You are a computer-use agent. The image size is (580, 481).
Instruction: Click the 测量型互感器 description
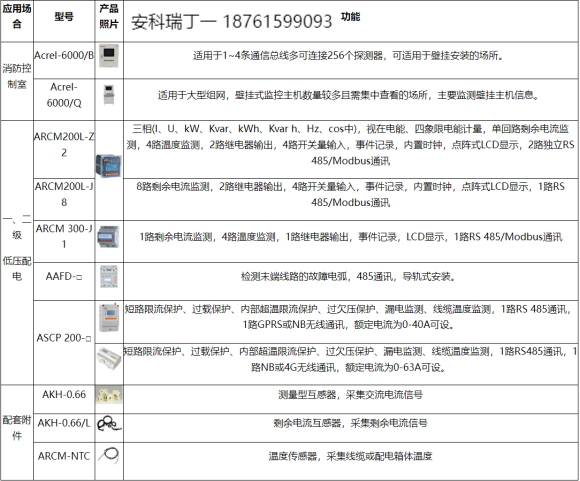(x=350, y=395)
